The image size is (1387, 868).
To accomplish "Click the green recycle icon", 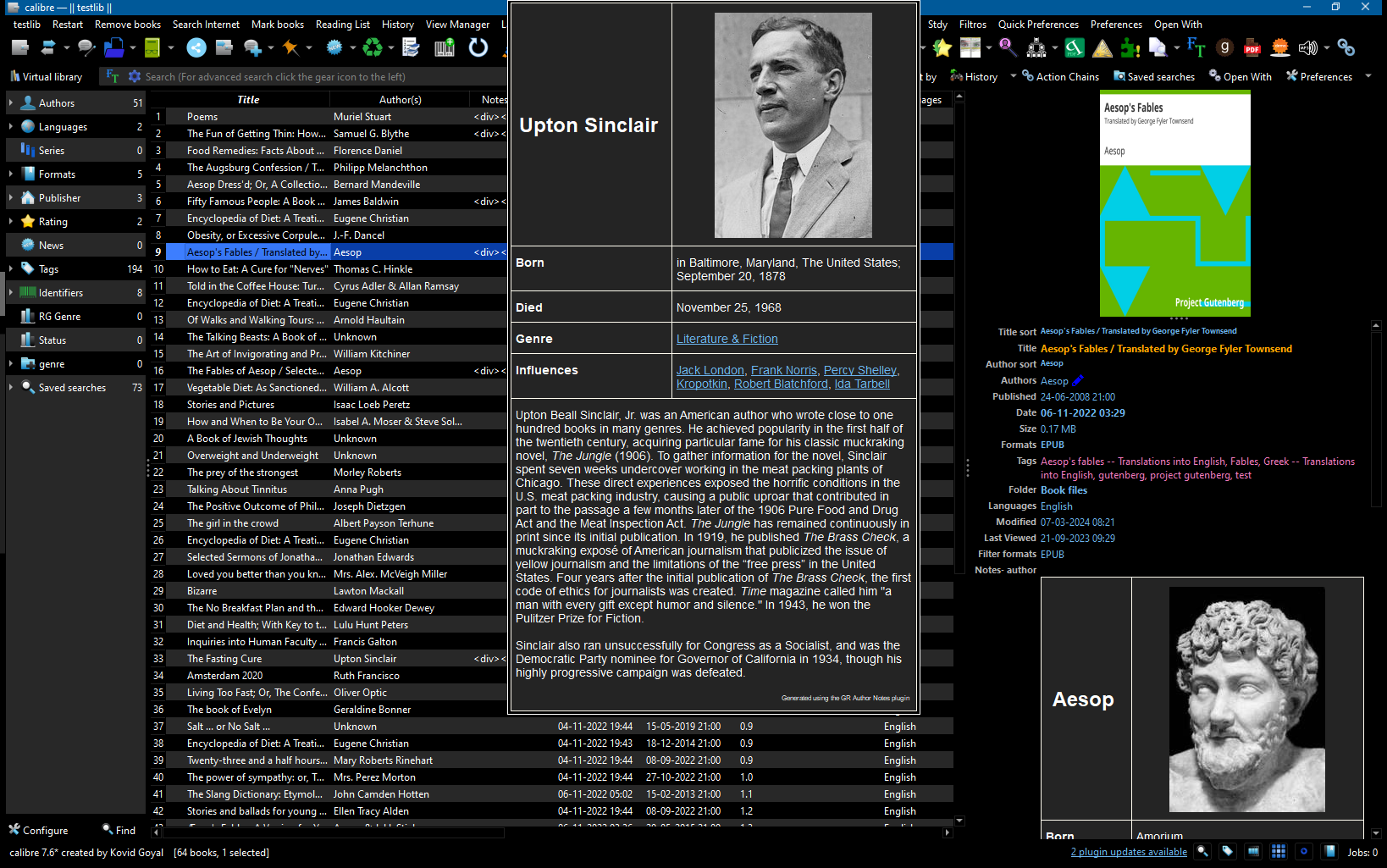I will coord(372,48).
